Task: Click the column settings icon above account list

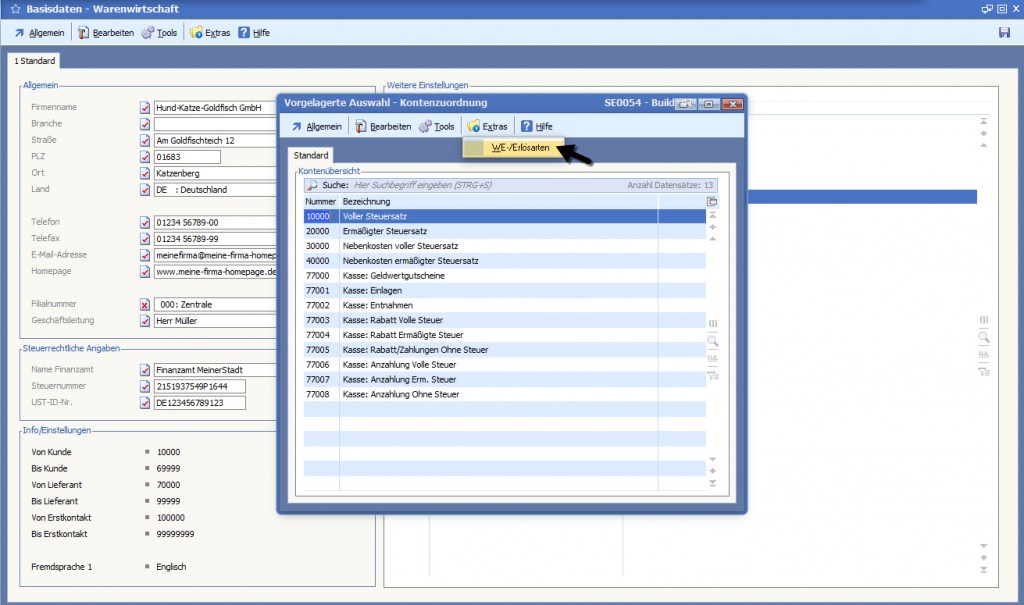Action: tap(712, 201)
